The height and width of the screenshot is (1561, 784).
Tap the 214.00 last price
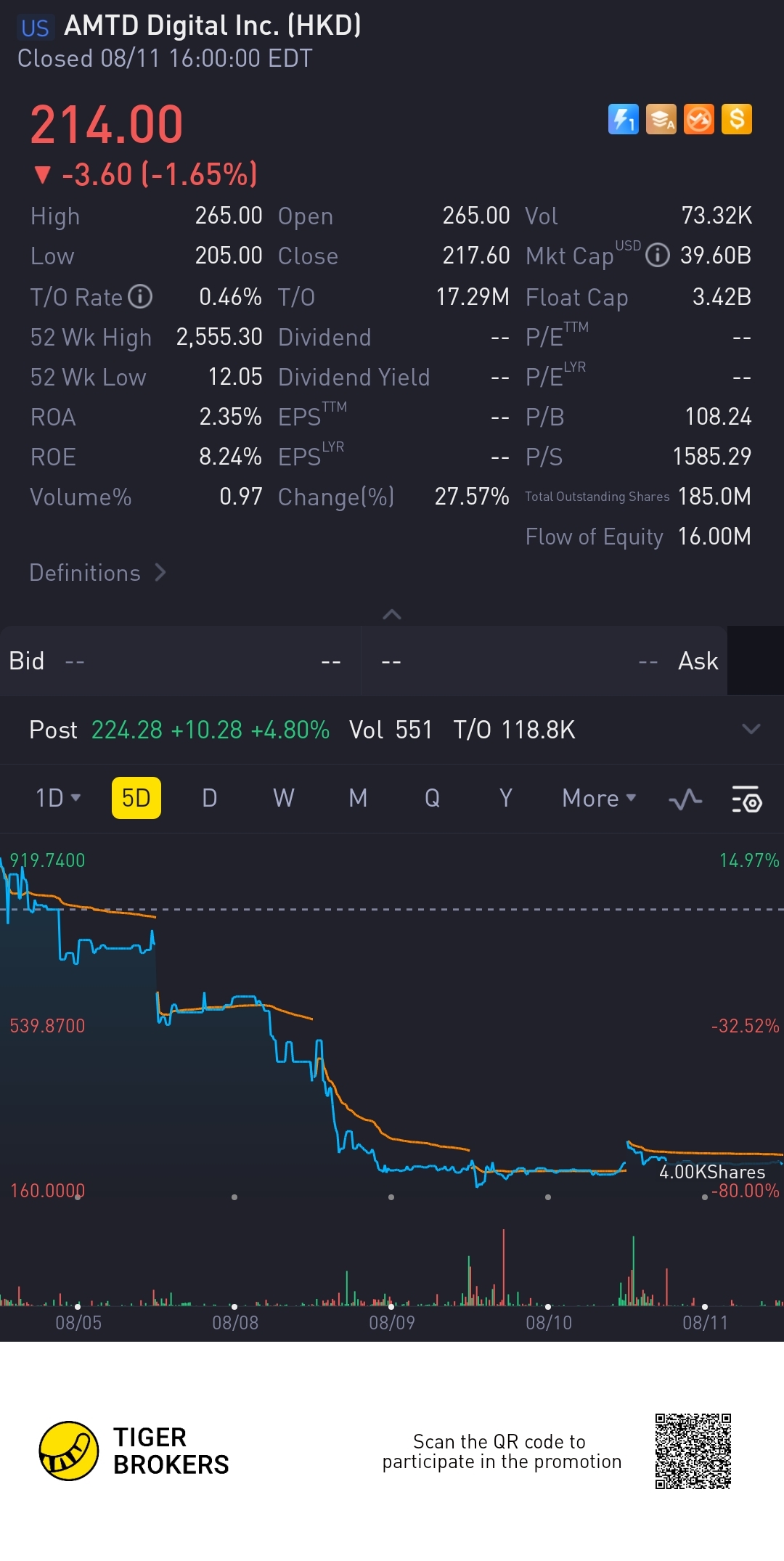tap(107, 125)
